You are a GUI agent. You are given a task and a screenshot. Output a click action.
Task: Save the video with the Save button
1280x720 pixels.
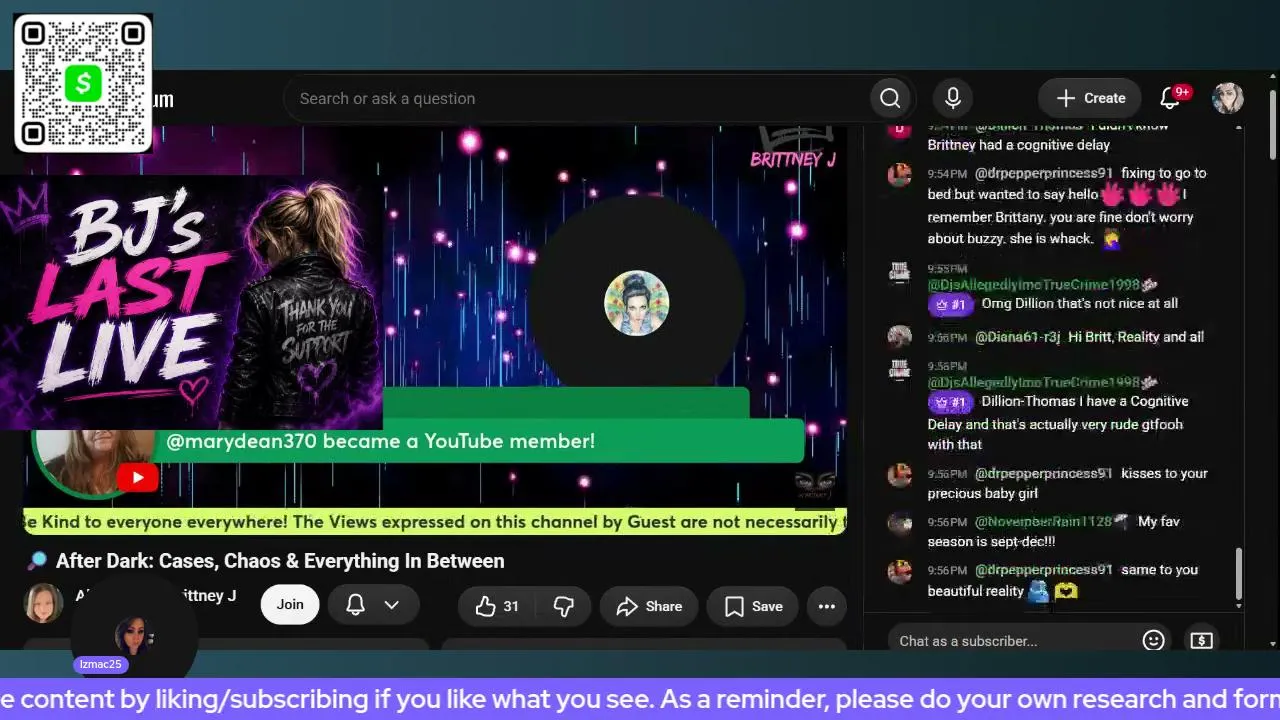click(x=754, y=606)
